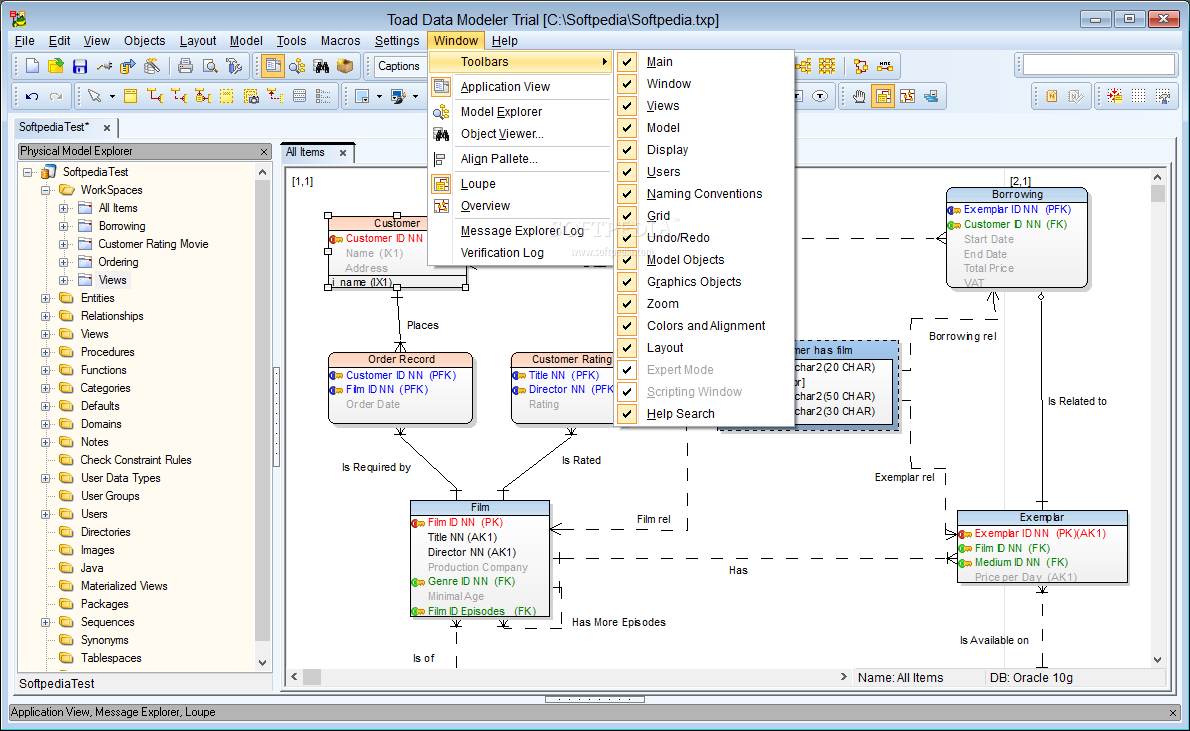Image resolution: width=1190 pixels, height=731 pixels.
Task: Click the grid settings hammer icon
Action: pyautogui.click(x=1163, y=96)
